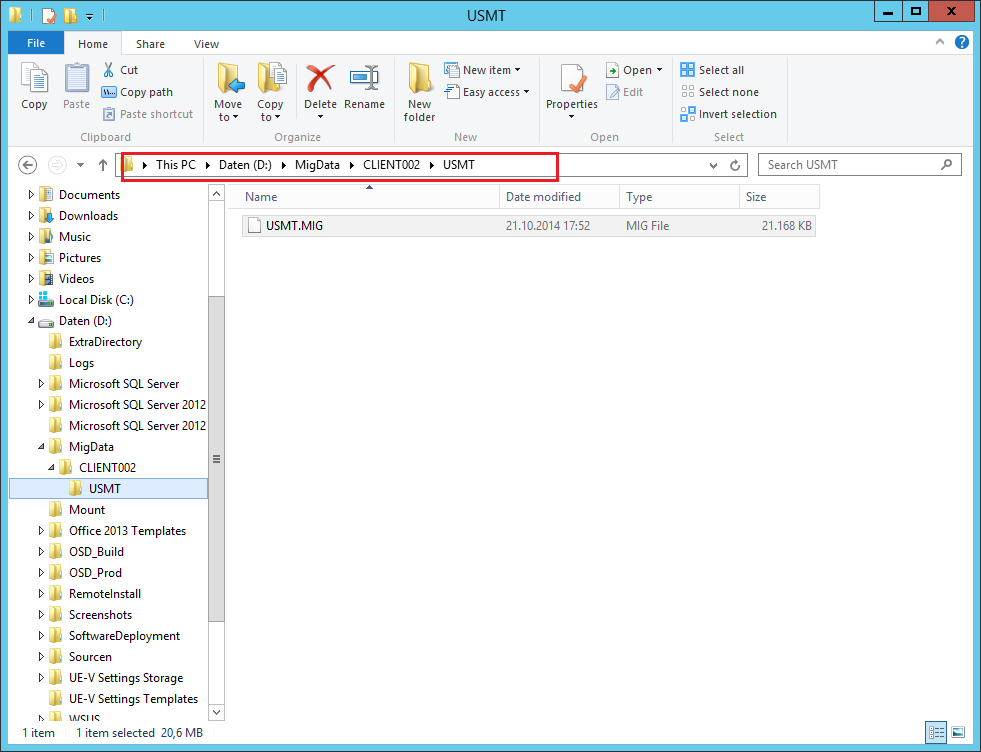
Task: Click MigData in the address breadcrumb
Action: [x=317, y=165]
